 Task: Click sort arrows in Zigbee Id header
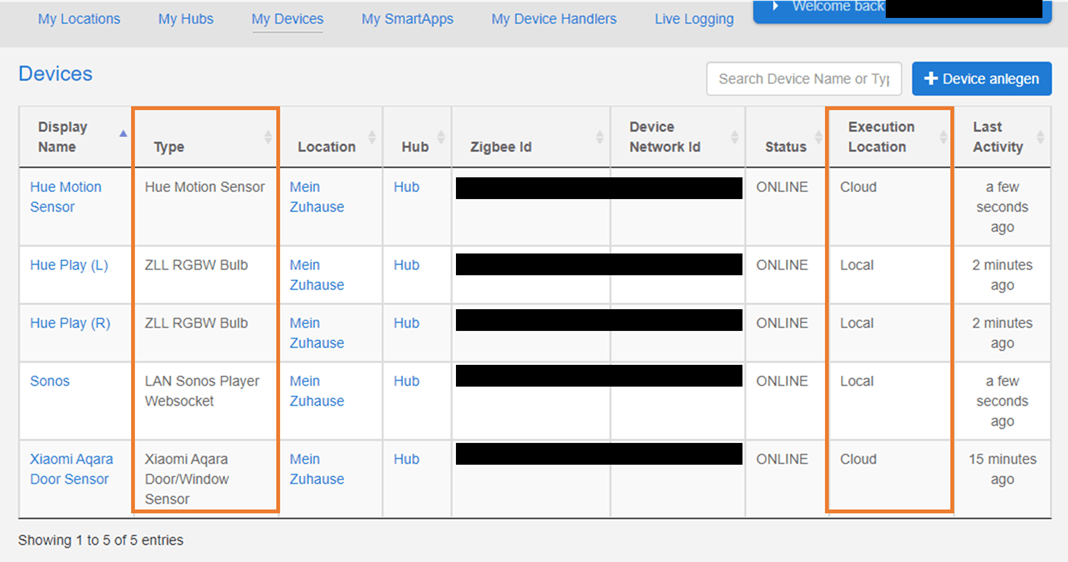(x=599, y=137)
